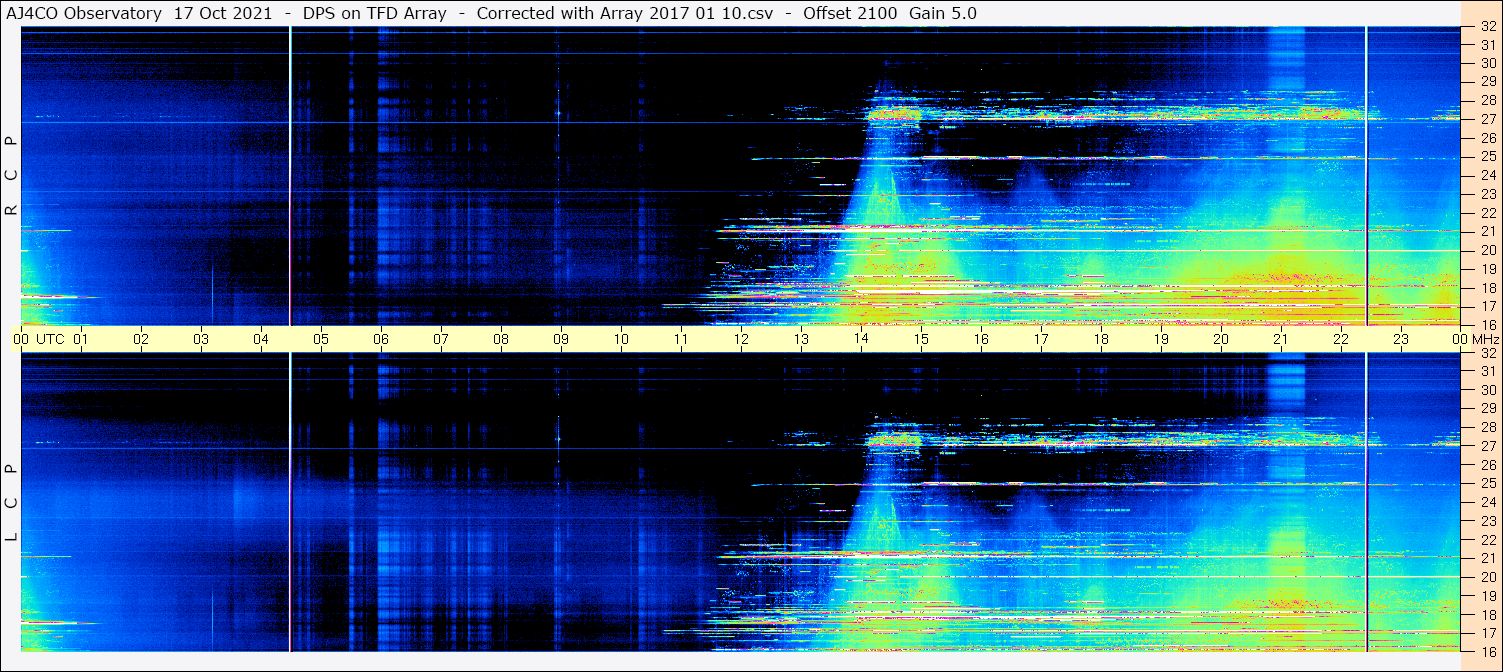
Task: Click the 18 hour label on the time axis
Action: tap(1101, 339)
